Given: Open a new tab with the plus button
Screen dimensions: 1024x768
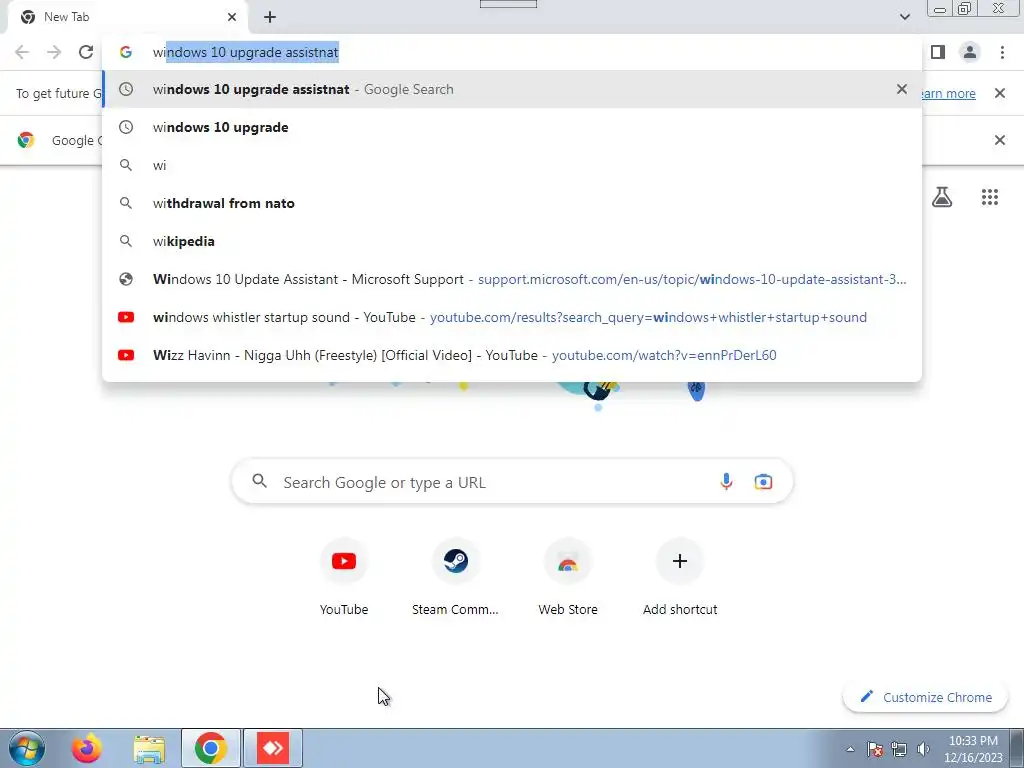Looking at the screenshot, I should click(x=270, y=17).
